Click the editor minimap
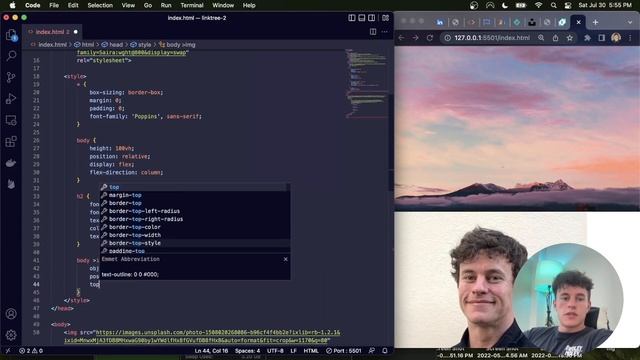The height and width of the screenshot is (360, 640). [366, 84]
